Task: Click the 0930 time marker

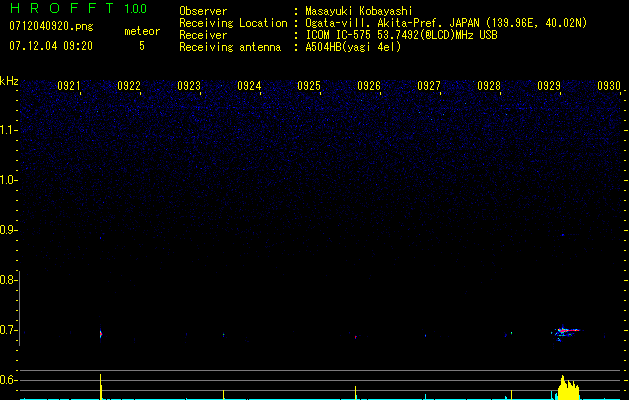Action: point(609,86)
